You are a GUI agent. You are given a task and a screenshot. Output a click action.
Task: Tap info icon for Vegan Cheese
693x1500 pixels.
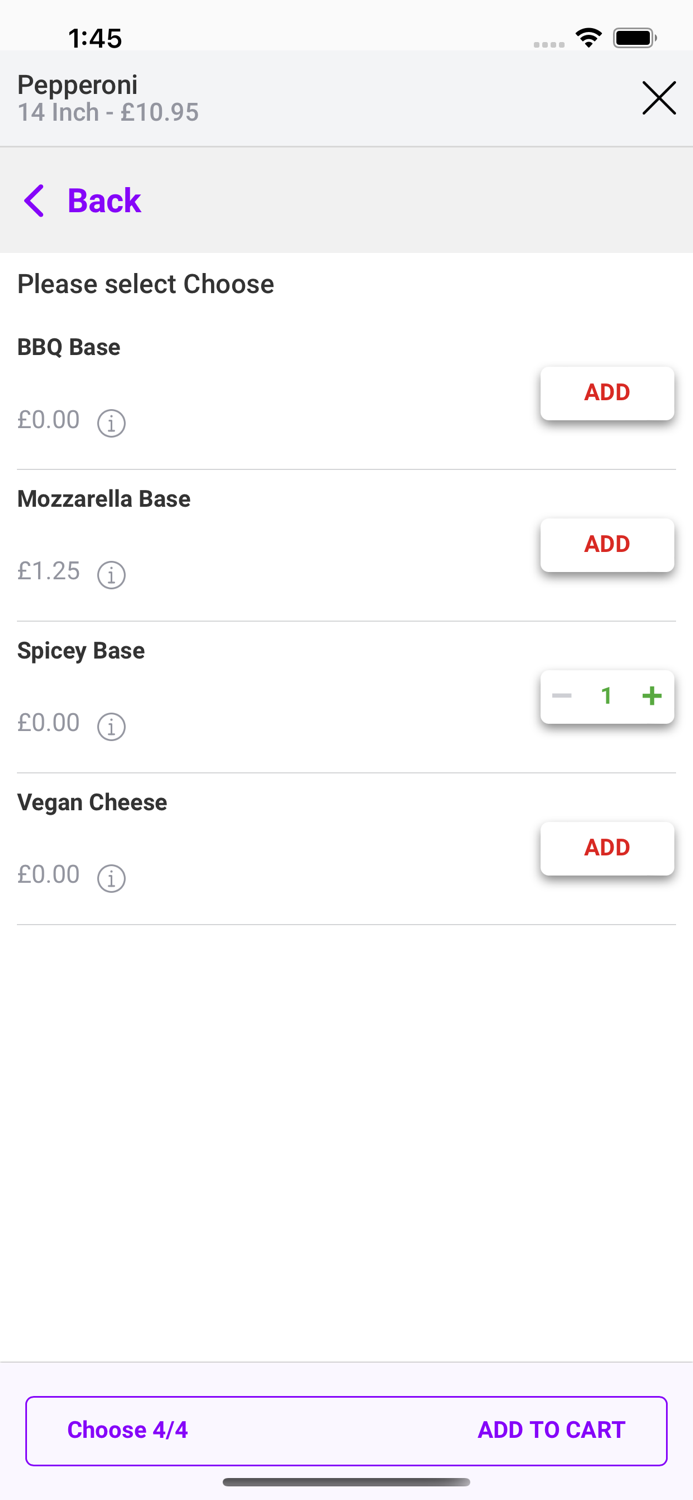111,878
